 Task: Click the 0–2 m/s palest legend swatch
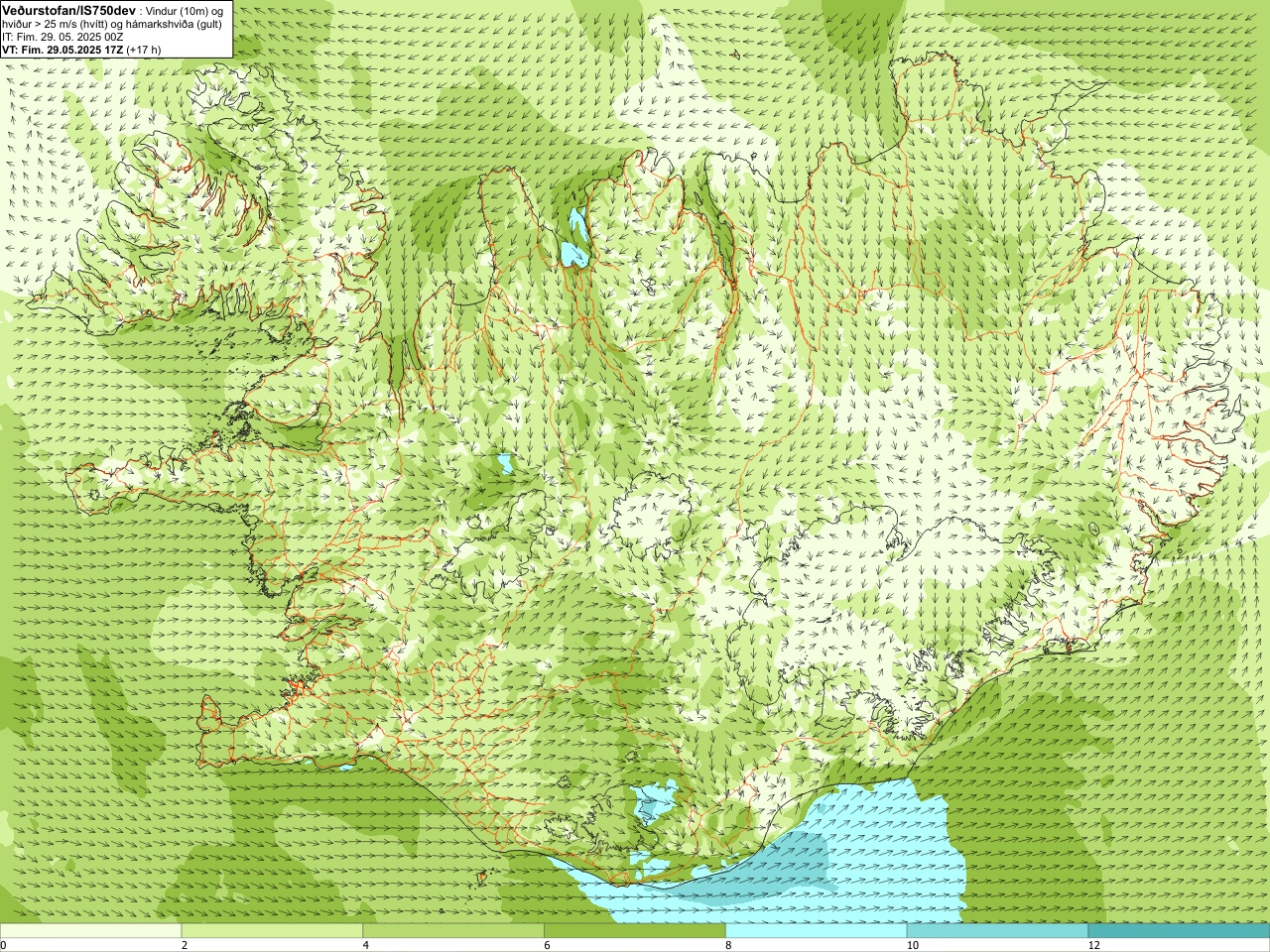click(x=90, y=931)
